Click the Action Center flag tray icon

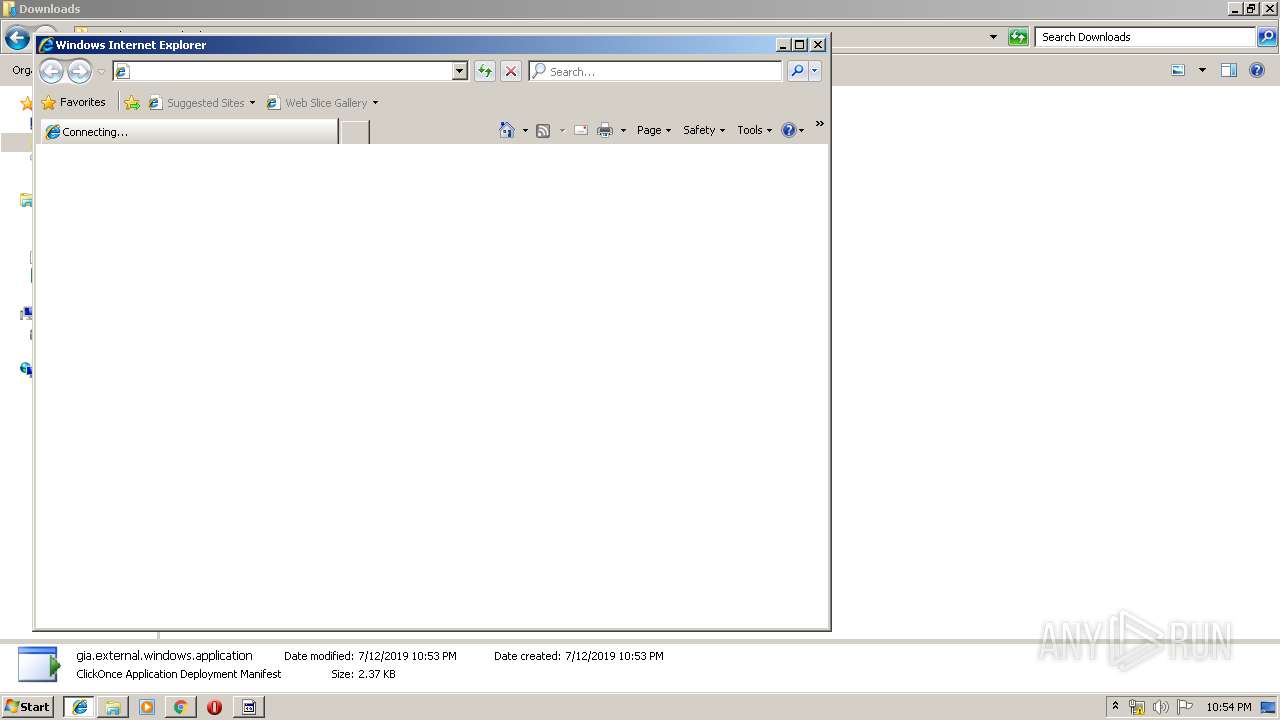pyautogui.click(x=1185, y=707)
